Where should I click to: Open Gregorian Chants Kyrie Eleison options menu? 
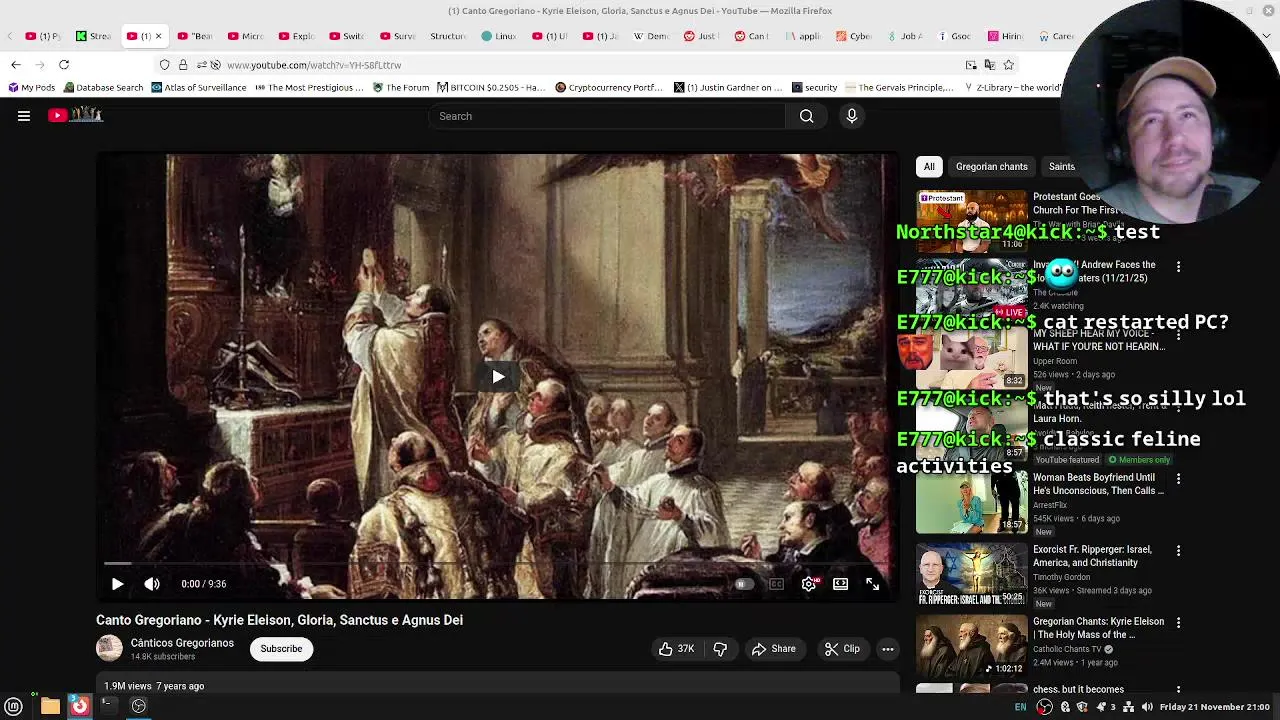[1178, 623]
